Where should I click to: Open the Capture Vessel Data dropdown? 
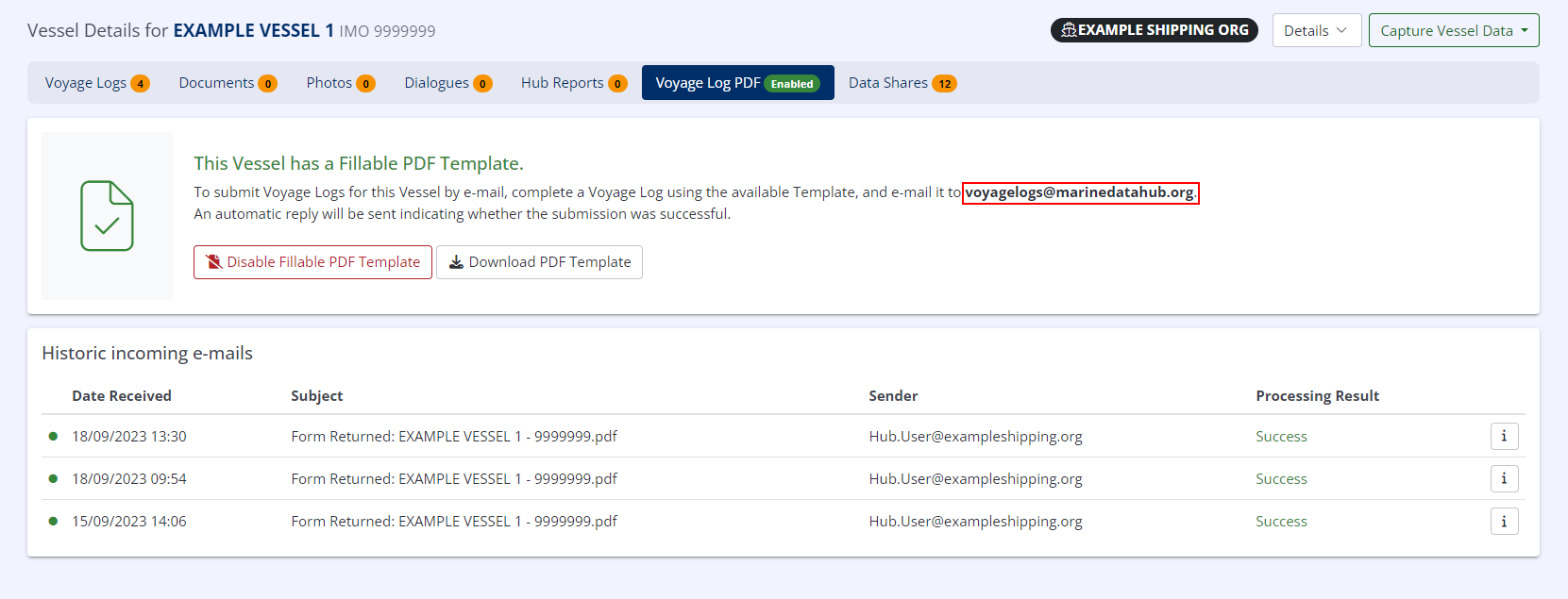click(x=1453, y=30)
